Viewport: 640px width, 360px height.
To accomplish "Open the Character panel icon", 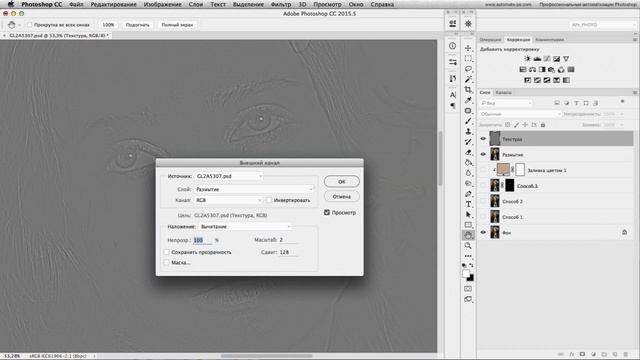I will tap(453, 95).
